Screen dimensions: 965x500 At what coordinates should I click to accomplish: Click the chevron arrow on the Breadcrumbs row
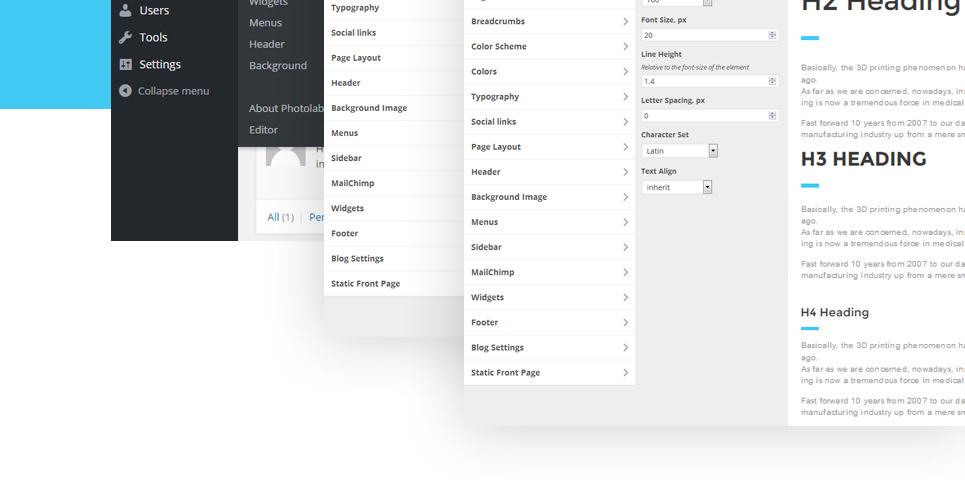point(625,22)
